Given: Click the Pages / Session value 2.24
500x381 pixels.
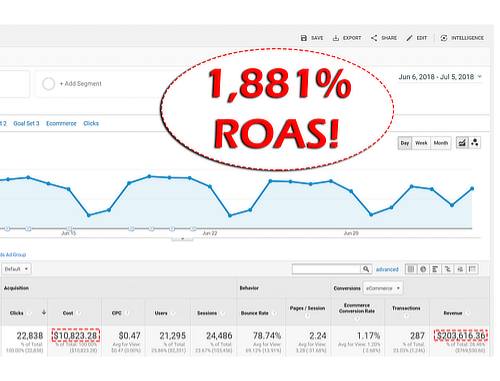Looking at the screenshot, I should click(317, 336).
